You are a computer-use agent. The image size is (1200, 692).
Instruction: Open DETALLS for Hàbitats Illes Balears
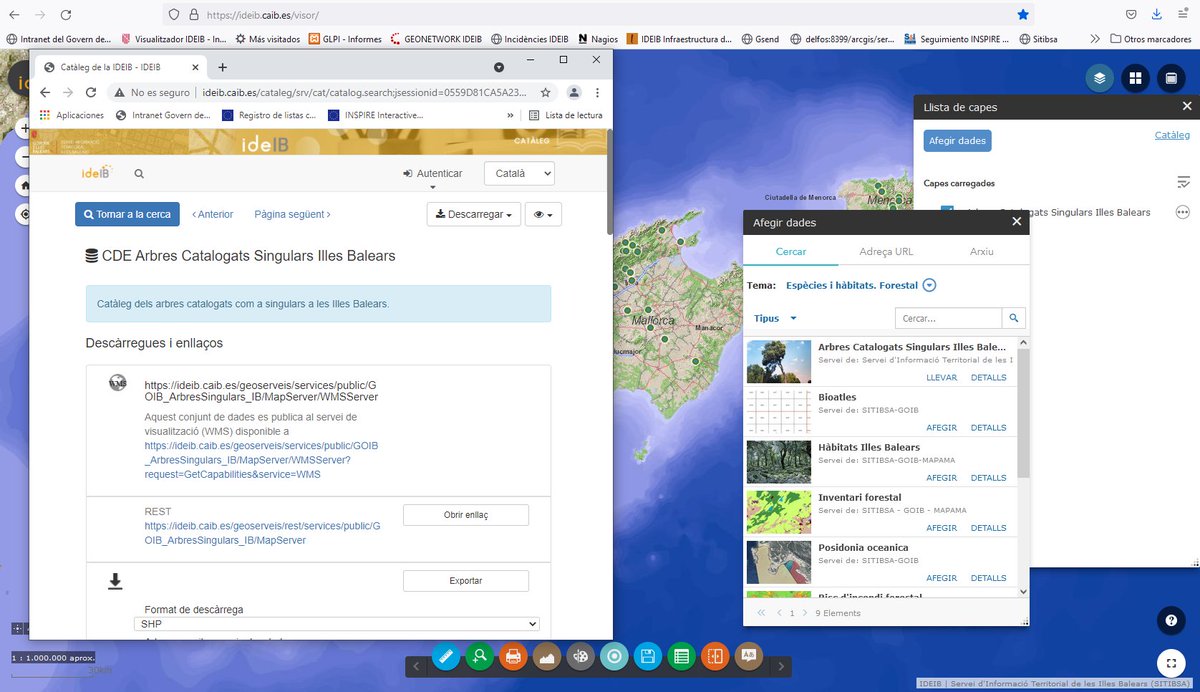click(989, 478)
